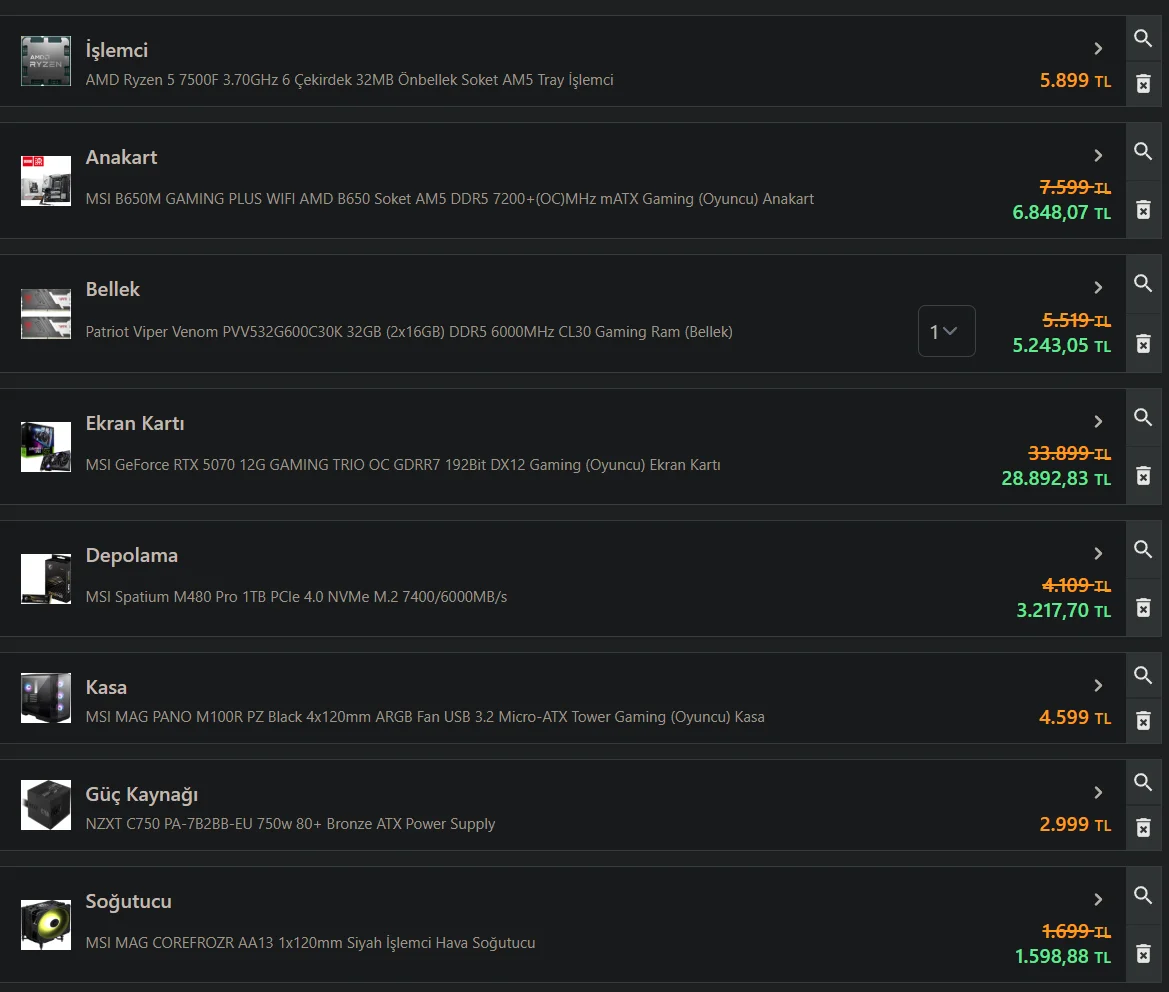
Task: Click the 28.892,83 TL graphics card price
Action: pos(1056,478)
